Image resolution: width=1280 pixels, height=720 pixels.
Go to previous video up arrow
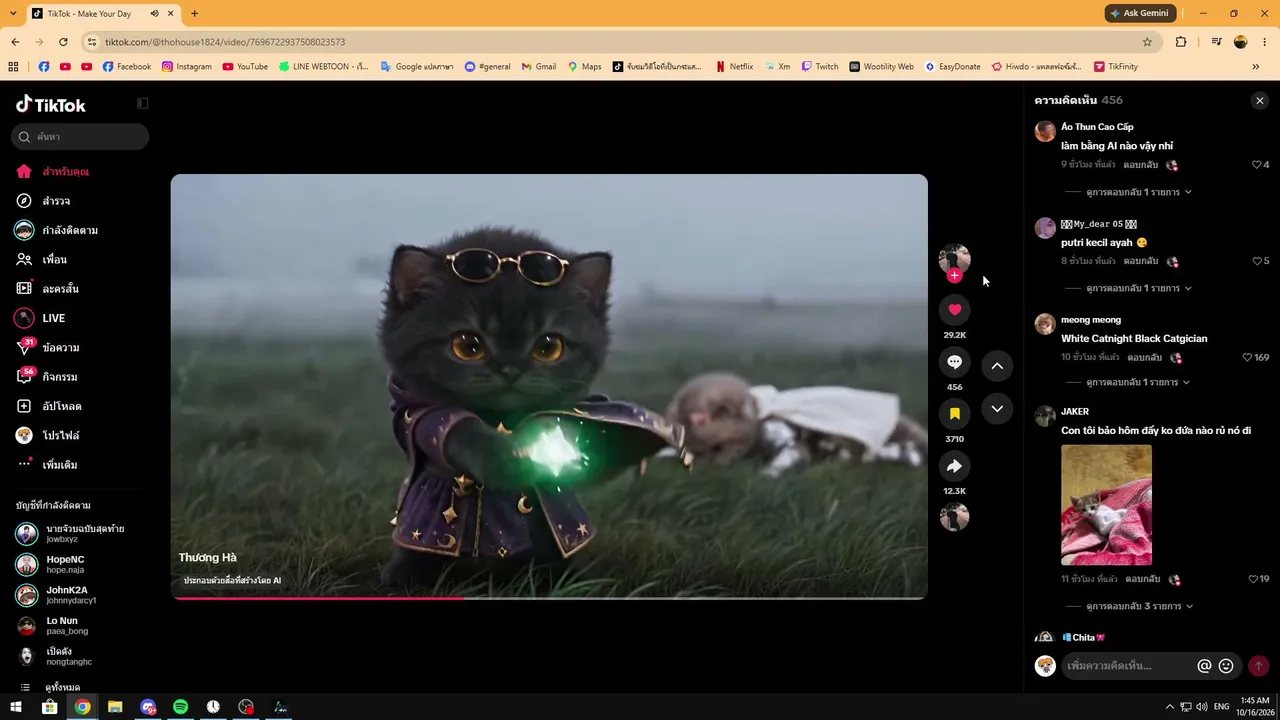(997, 366)
